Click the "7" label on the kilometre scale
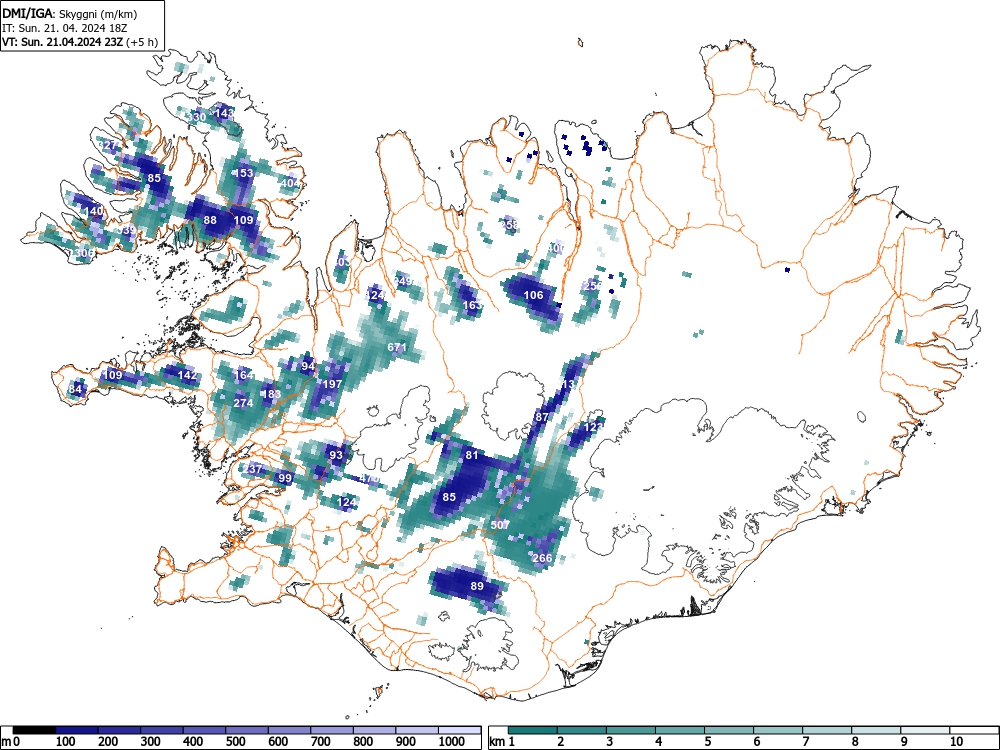Screen dimensions: 1000x750 click(x=805, y=742)
